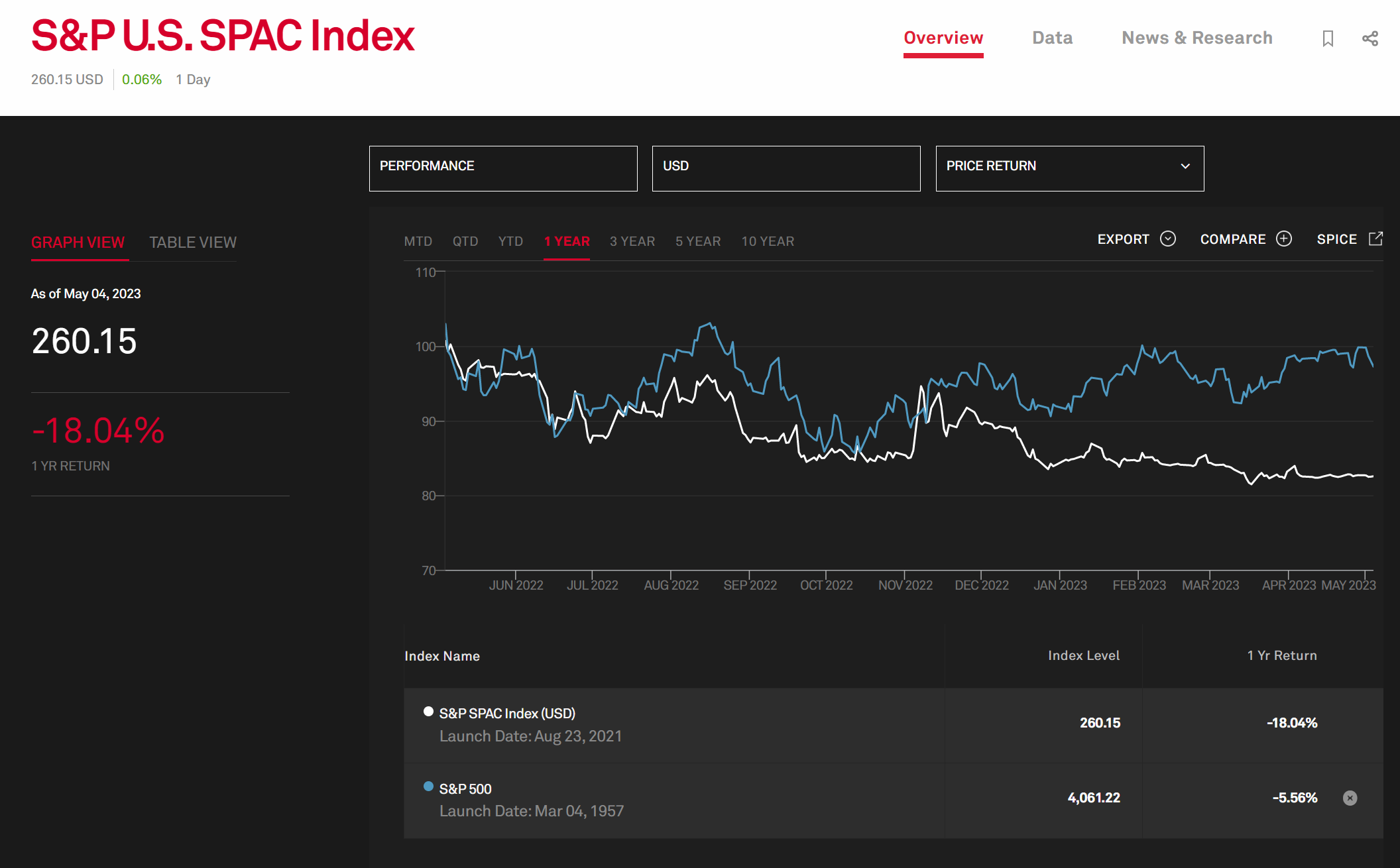
Task: Click the S&P 500 row name
Action: click(x=465, y=788)
